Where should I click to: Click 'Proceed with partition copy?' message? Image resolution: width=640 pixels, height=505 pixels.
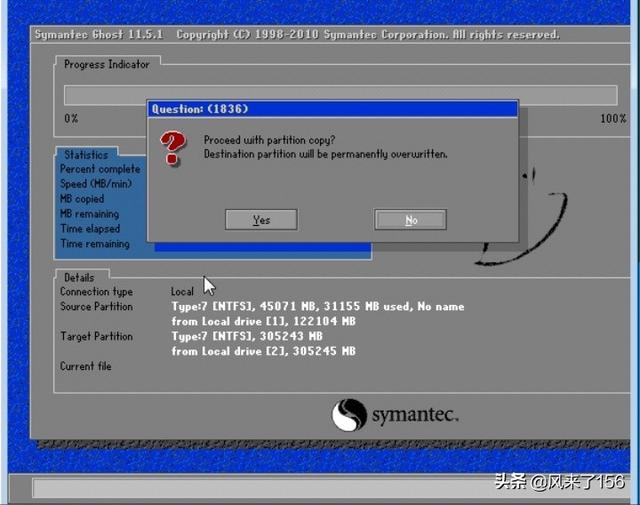pos(269,140)
